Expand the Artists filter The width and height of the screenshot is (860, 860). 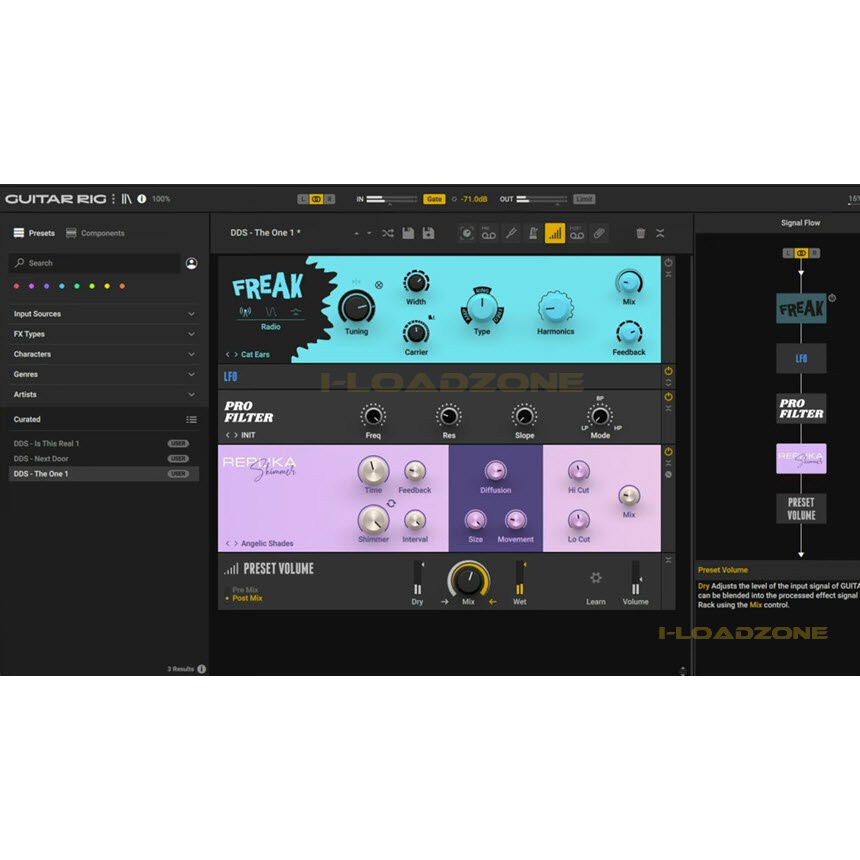[104, 395]
